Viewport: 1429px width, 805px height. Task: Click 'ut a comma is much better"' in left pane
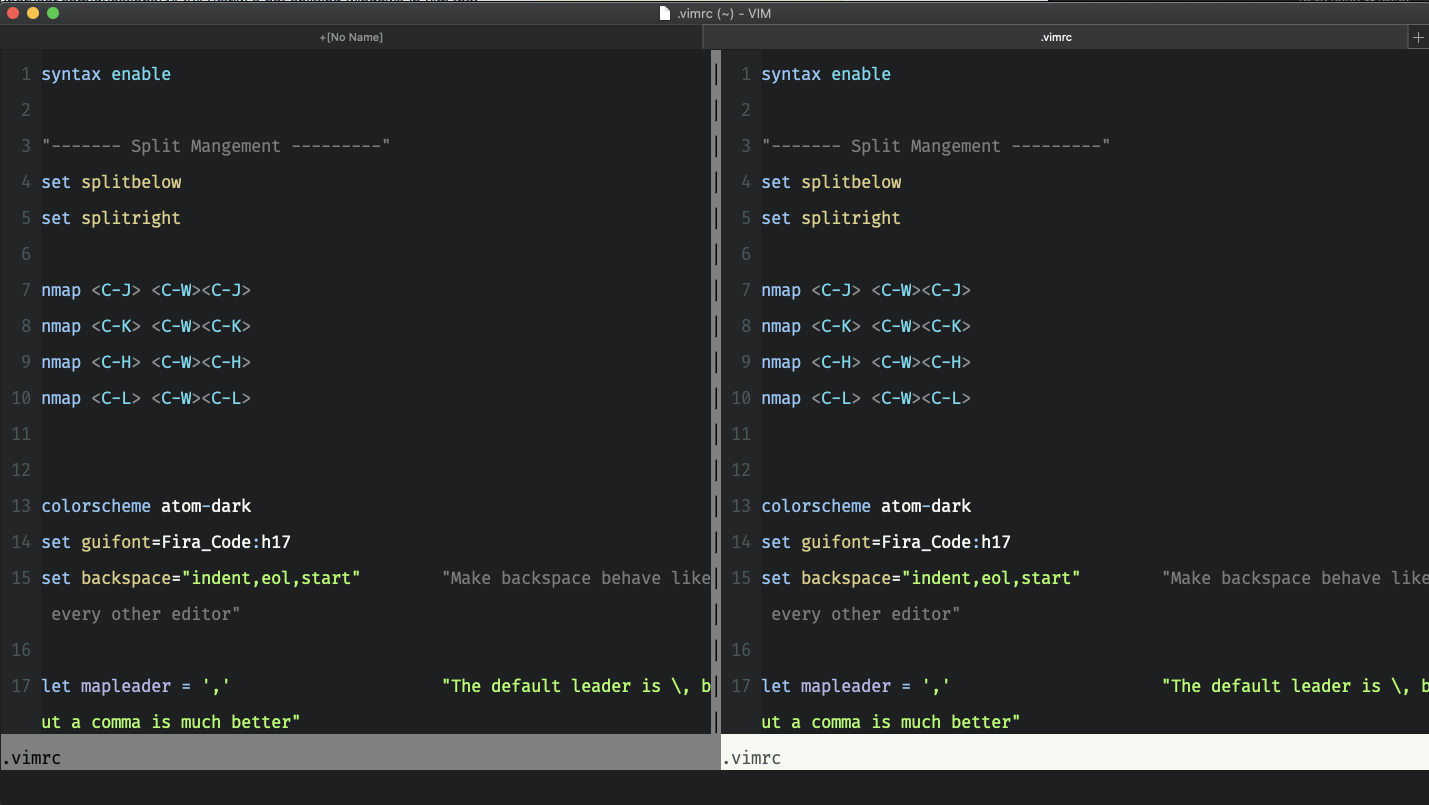171,722
